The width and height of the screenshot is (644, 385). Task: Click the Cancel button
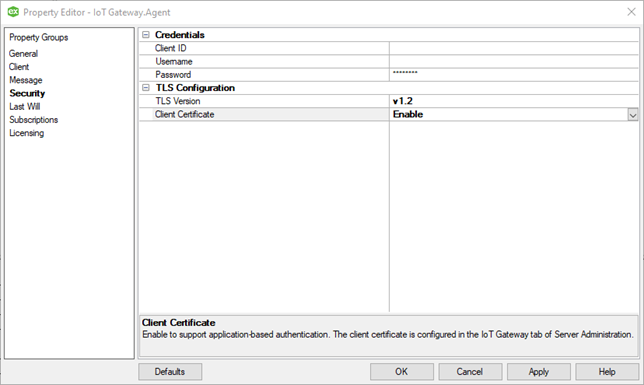point(470,372)
